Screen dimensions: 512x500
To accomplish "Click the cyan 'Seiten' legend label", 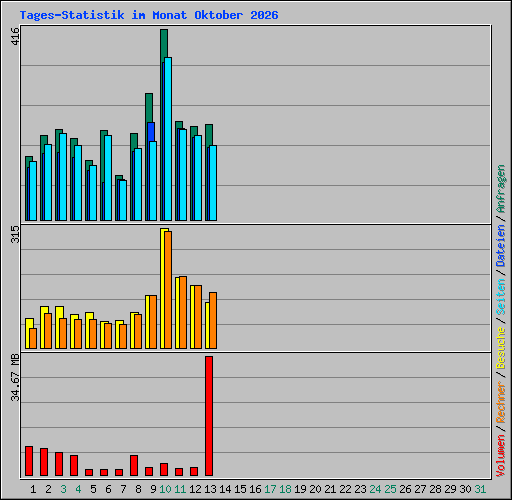I will tap(501, 297).
